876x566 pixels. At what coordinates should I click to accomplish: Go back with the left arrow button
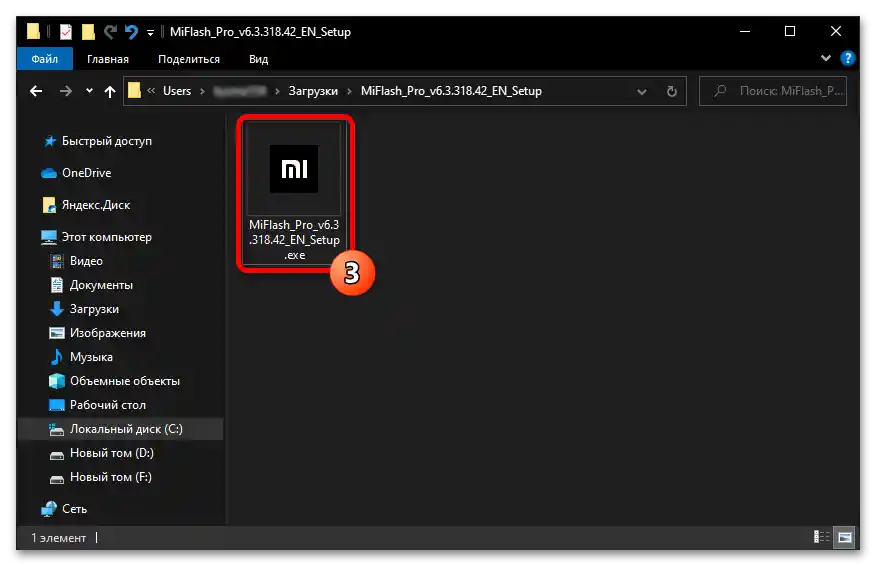pyautogui.click(x=36, y=91)
